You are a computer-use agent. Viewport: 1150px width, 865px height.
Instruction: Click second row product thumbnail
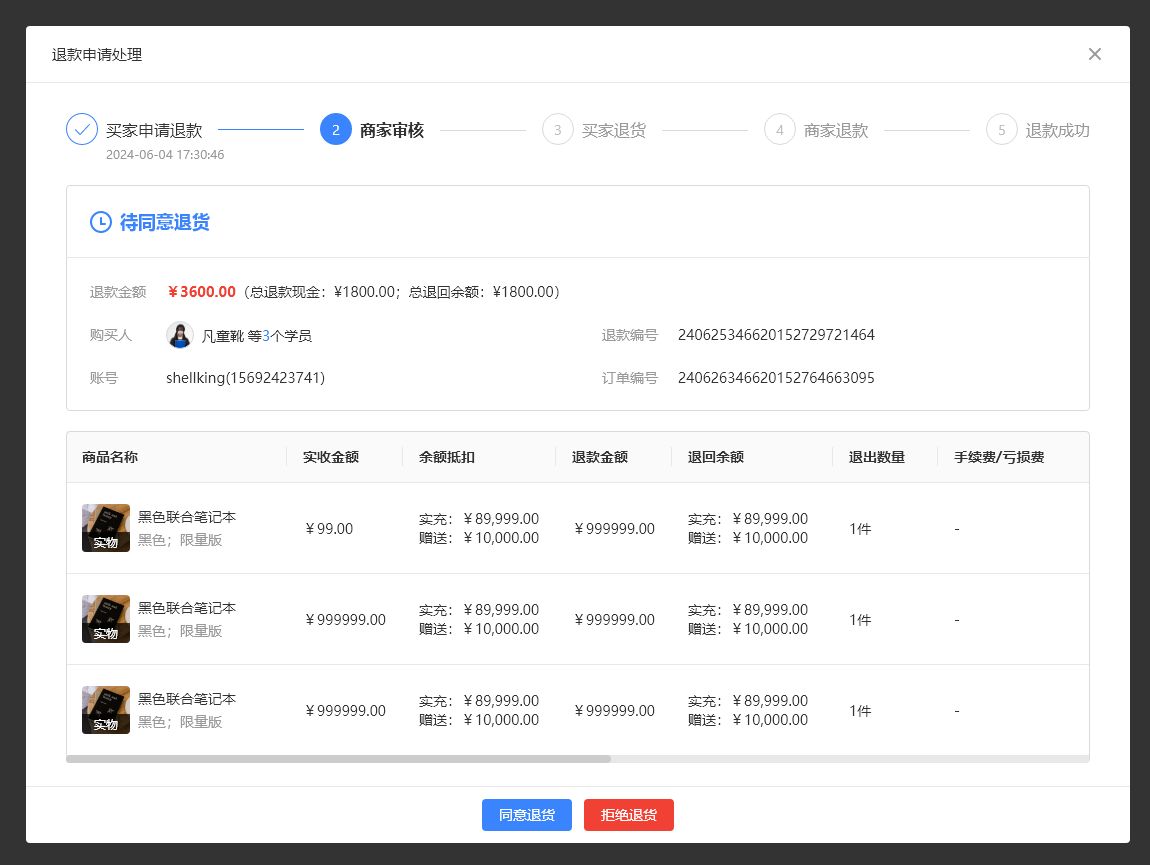tap(106, 619)
